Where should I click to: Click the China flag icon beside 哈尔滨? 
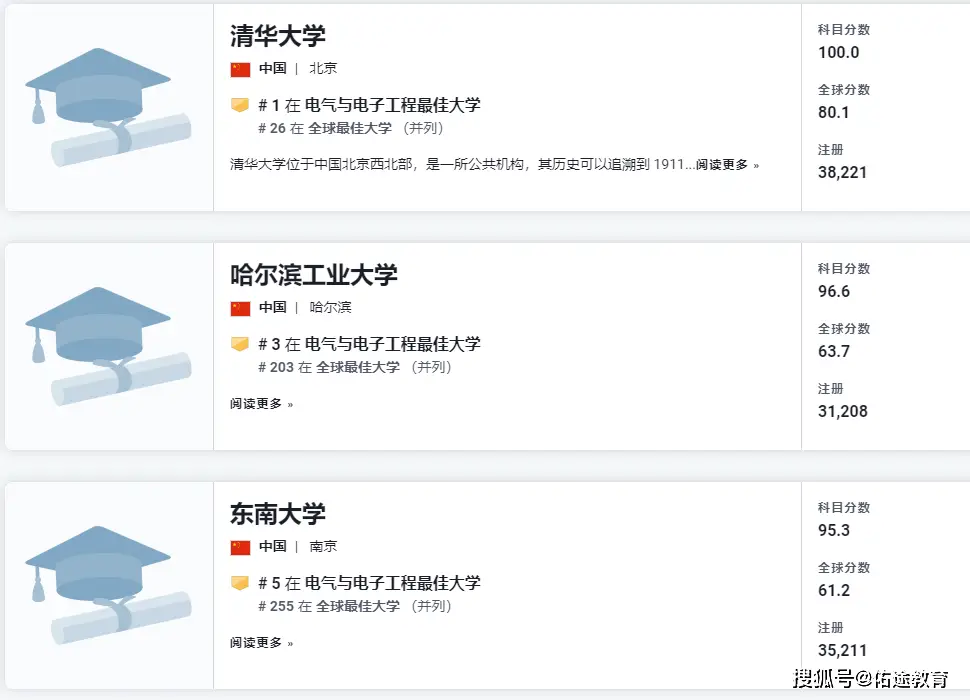(240, 308)
